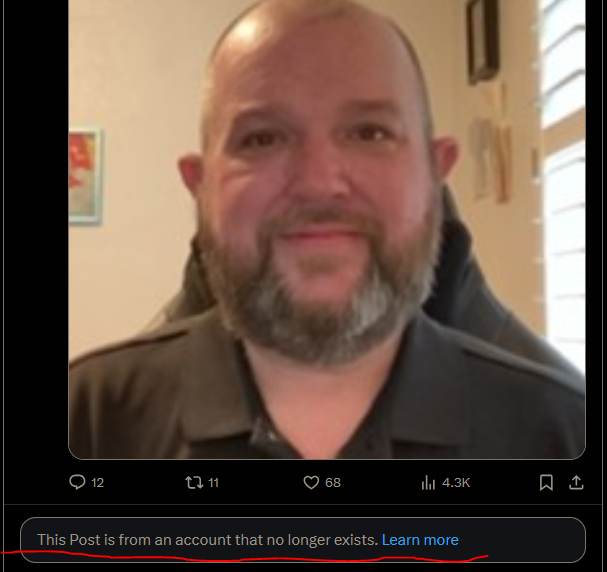Image resolution: width=607 pixels, height=572 pixels.
Task: Click the repost count 11
Action: 213,483
